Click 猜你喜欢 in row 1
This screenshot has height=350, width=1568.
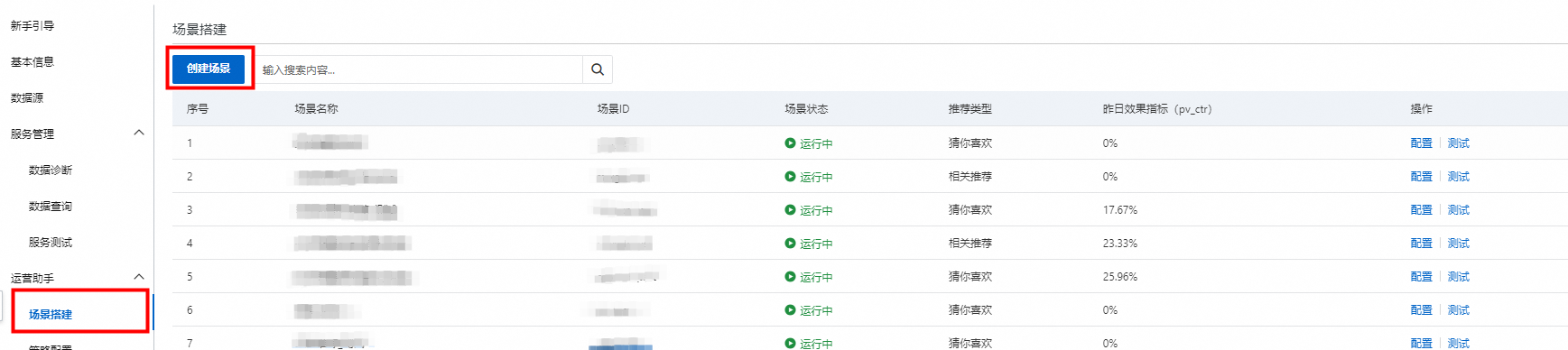[x=970, y=143]
